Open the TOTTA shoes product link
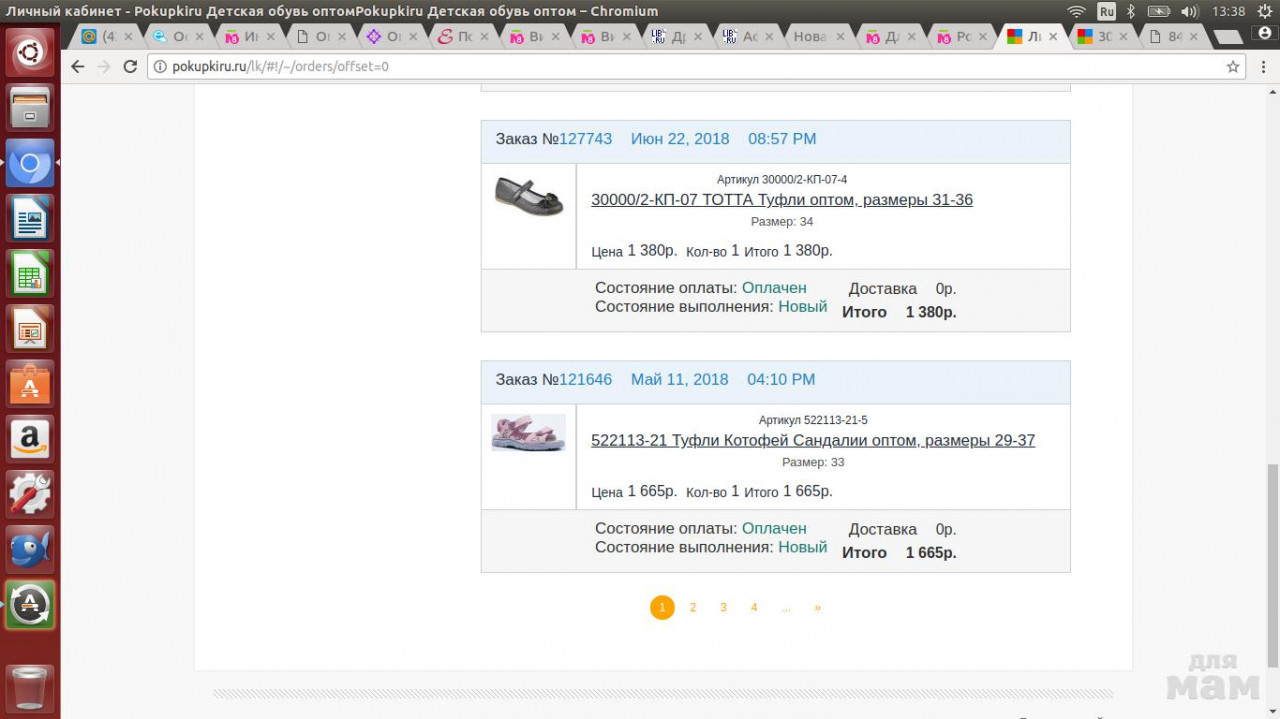1280x719 pixels. [781, 200]
